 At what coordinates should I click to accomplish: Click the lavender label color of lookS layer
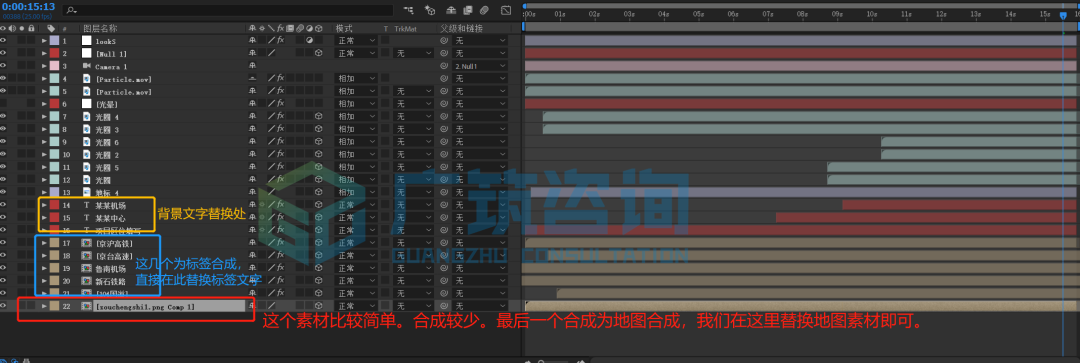(x=54, y=41)
